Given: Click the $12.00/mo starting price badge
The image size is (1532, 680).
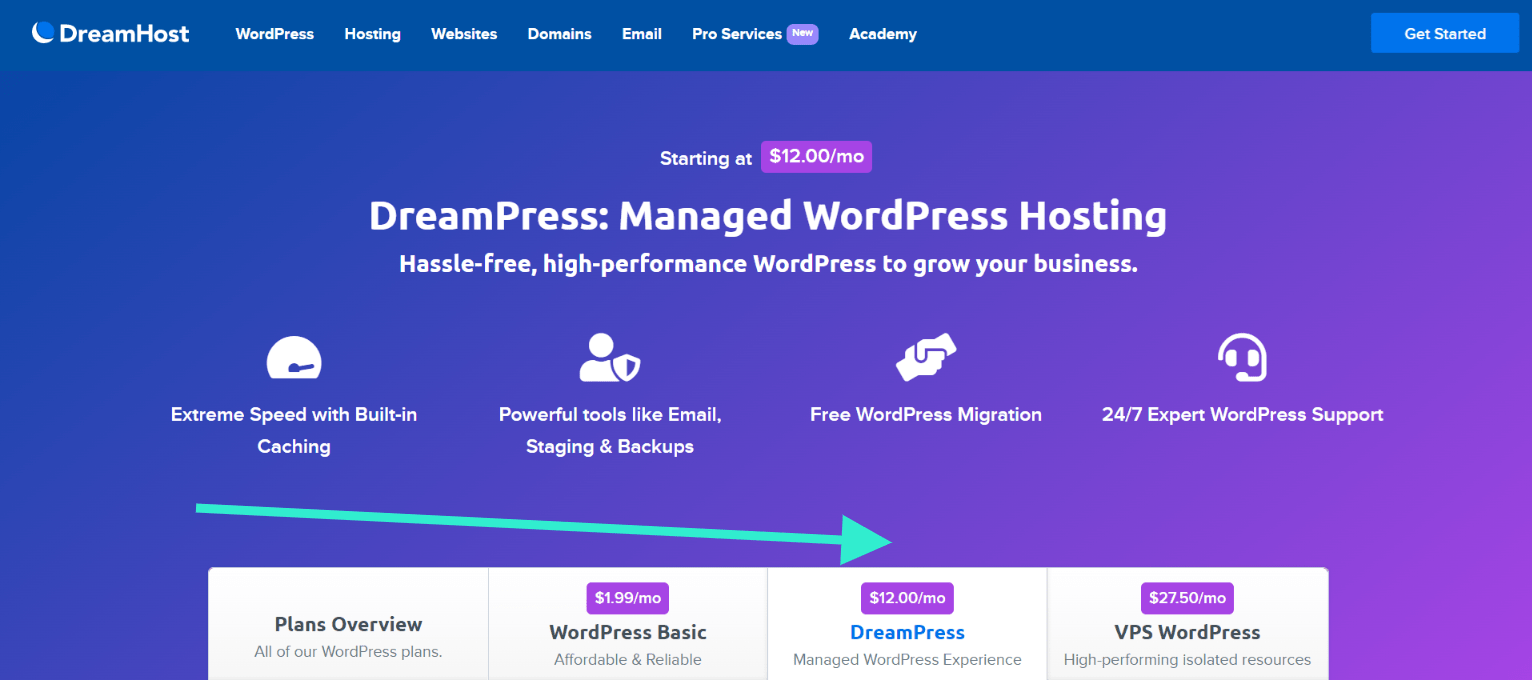Looking at the screenshot, I should pos(816,157).
